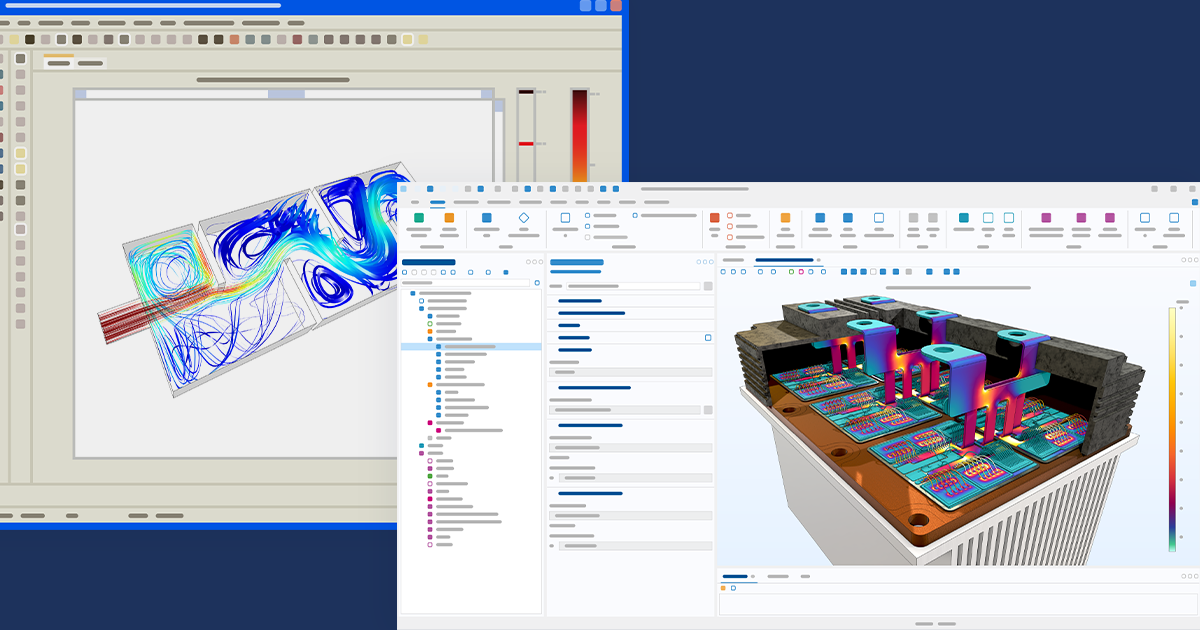Switch to the active underlined ribbon tab
The image size is (1200, 630).
point(438,202)
